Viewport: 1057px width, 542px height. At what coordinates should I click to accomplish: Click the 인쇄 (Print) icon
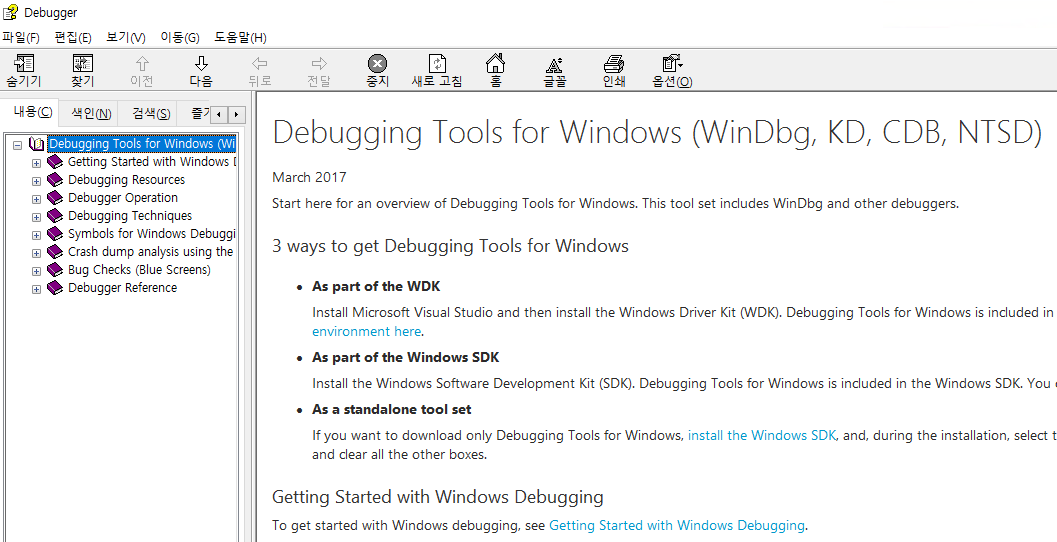pyautogui.click(x=613, y=64)
